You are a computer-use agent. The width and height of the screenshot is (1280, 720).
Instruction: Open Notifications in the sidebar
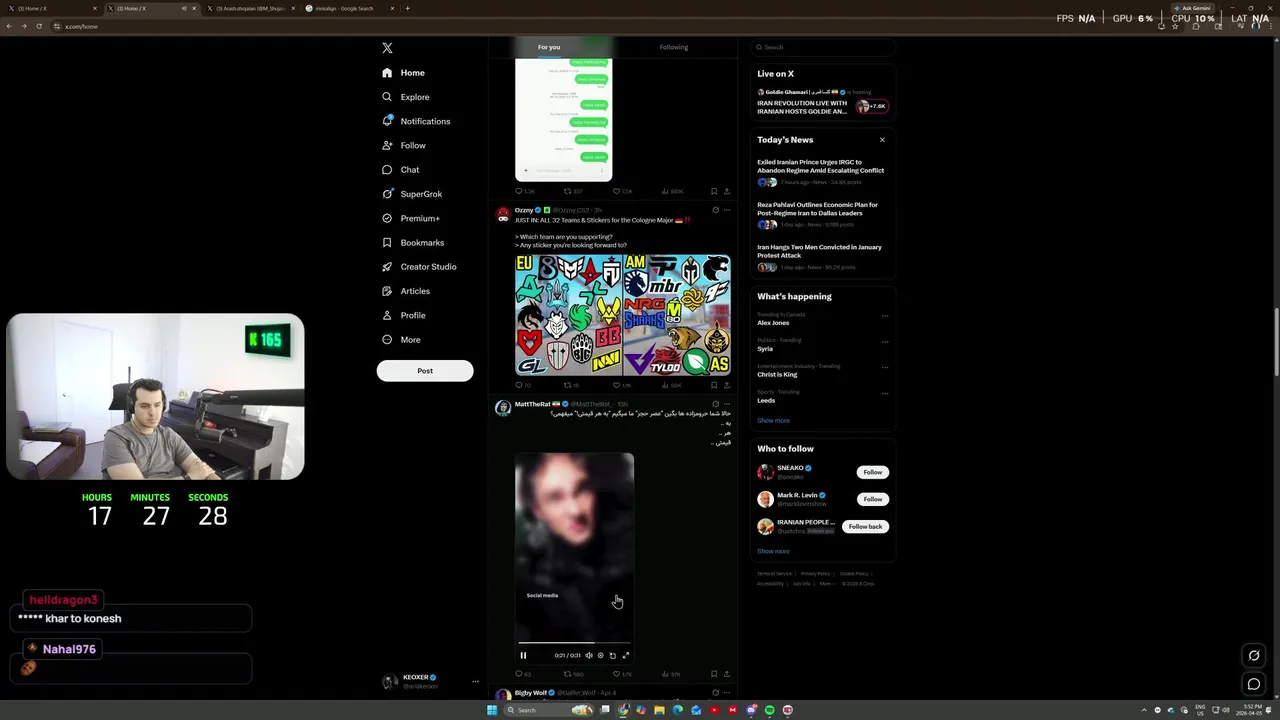click(416, 121)
